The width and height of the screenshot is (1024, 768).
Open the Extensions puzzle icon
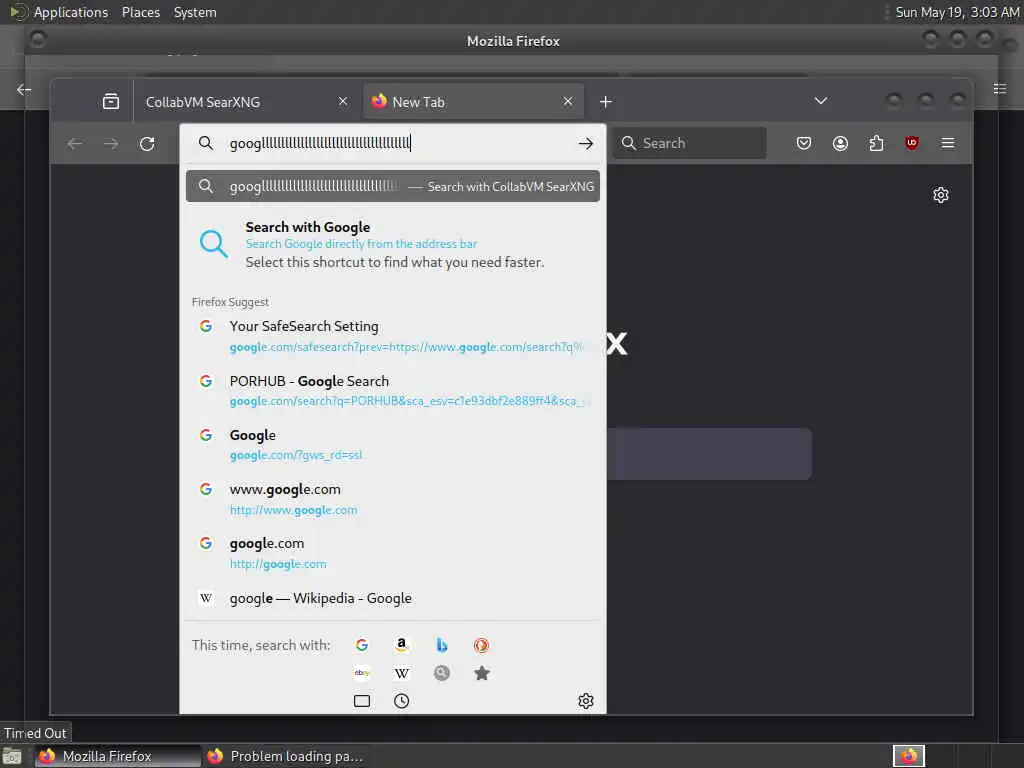point(876,143)
